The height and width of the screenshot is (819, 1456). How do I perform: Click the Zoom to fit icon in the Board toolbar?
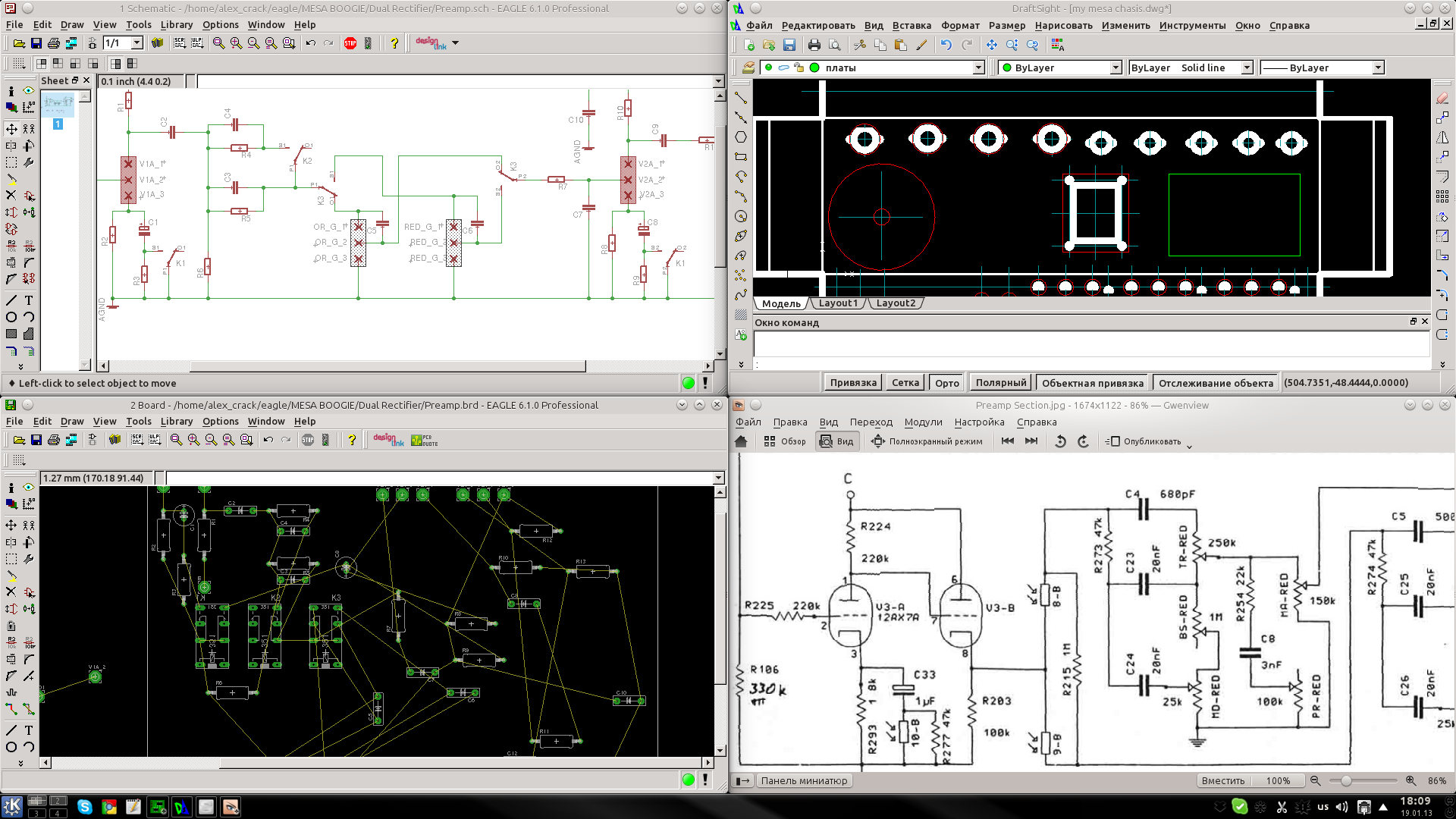tap(176, 440)
